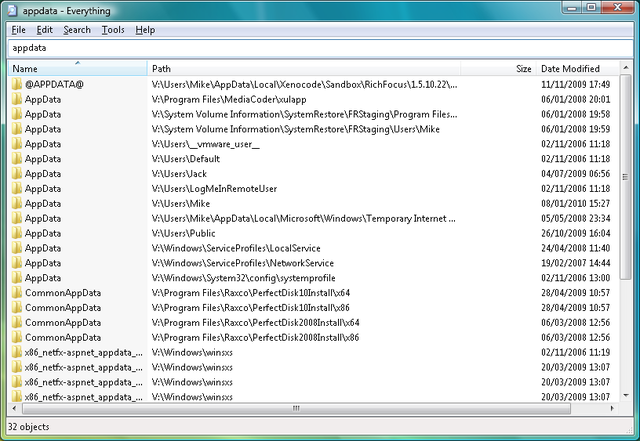This screenshot has height=441, width=640.
Task: Click the Everything app icon in title bar
Action: coord(13,11)
